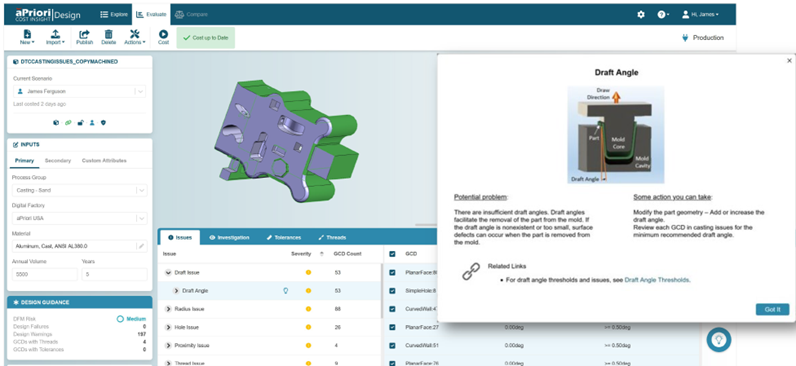Select the Secondary inputs tab
Viewport: 796px width, 366px height.
point(58,160)
